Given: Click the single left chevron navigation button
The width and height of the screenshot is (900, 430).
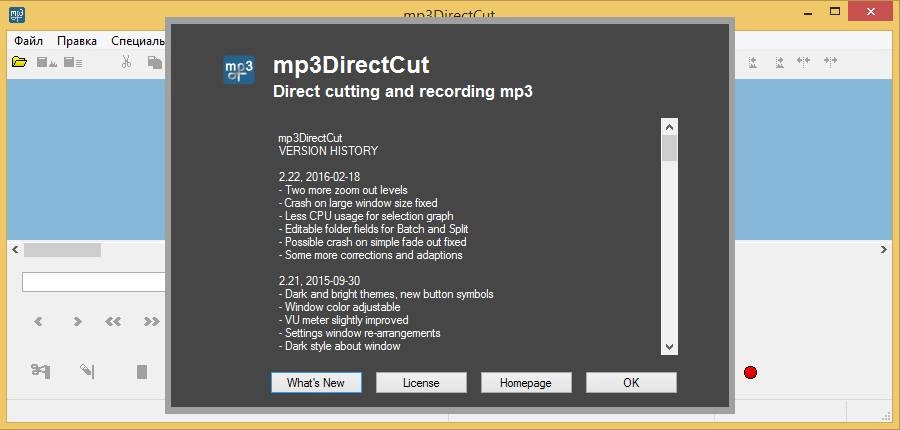Looking at the screenshot, I should (38, 322).
